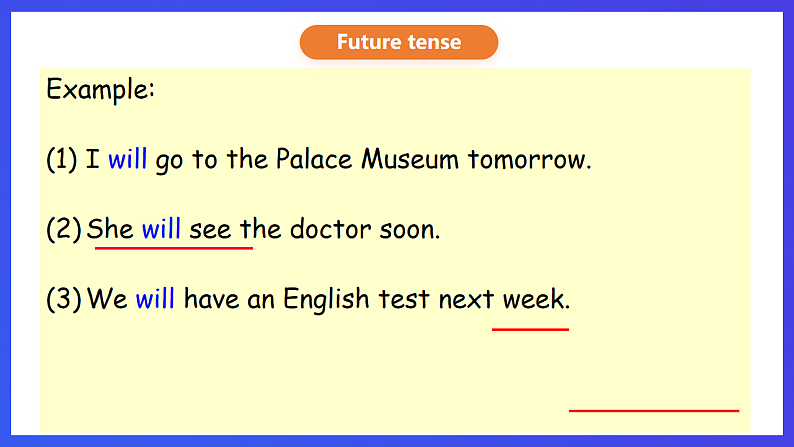The height and width of the screenshot is (447, 794).
Task: Click the Example: heading text
Action: click(x=101, y=89)
